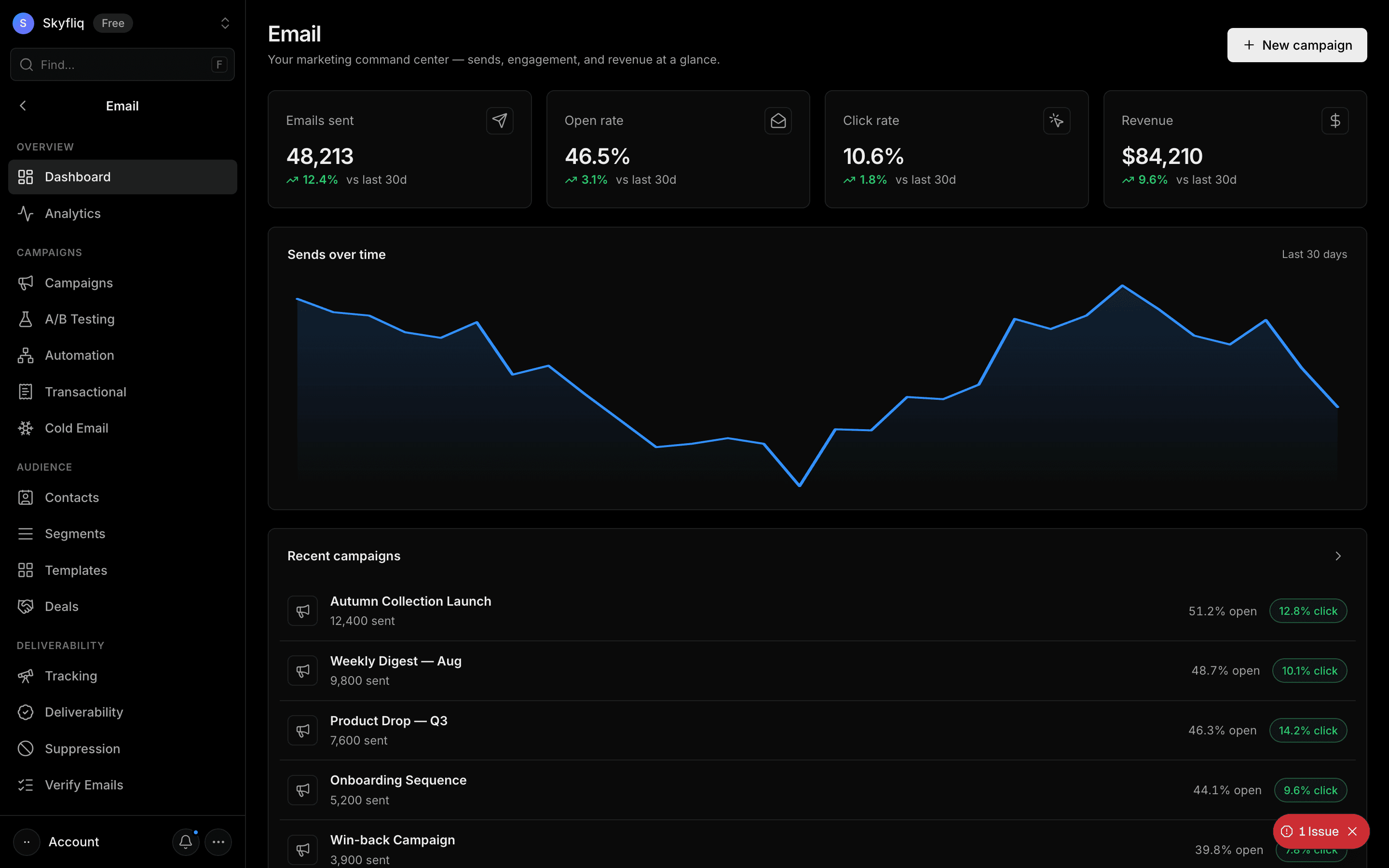Open the Skyfliq workspace switcher chevrons
Viewport: 1389px width, 868px height.
click(225, 23)
